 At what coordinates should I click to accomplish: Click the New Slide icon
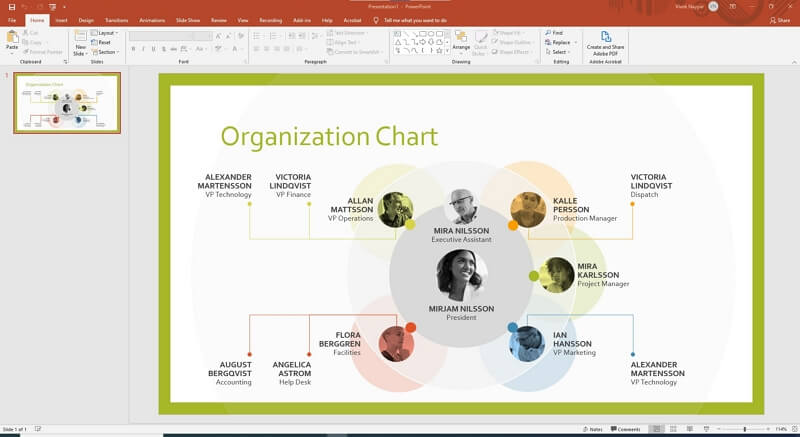(80, 36)
